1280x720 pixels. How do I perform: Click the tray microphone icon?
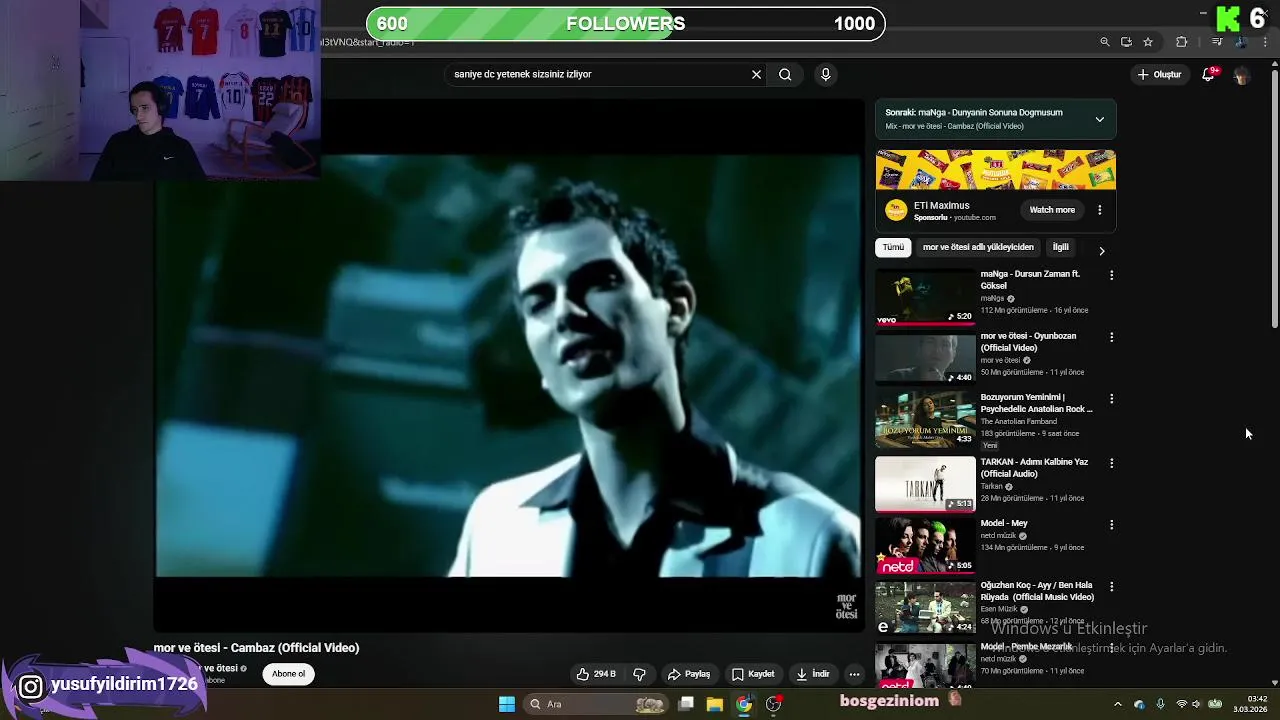(1161, 705)
